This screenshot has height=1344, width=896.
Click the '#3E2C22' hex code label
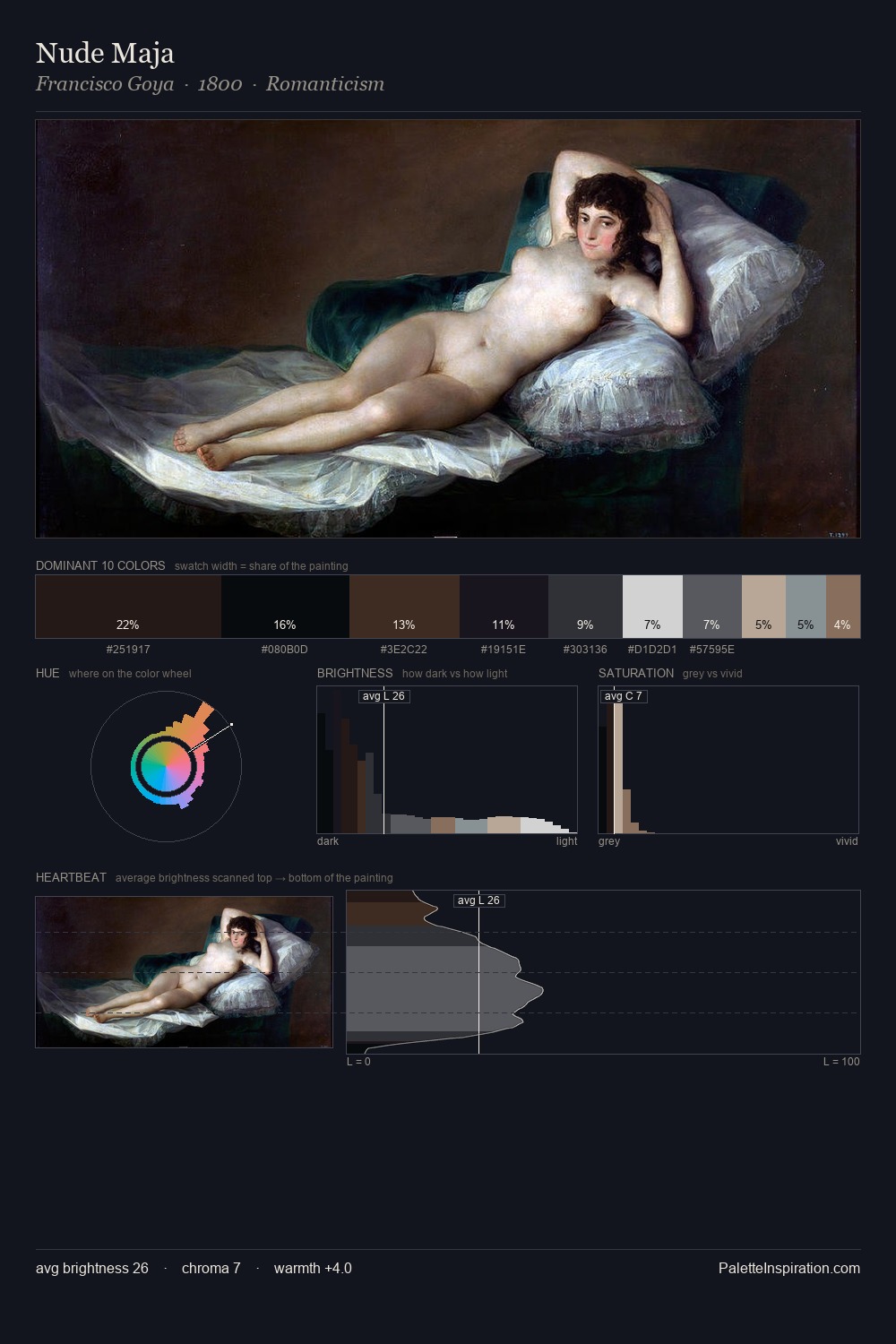click(404, 650)
